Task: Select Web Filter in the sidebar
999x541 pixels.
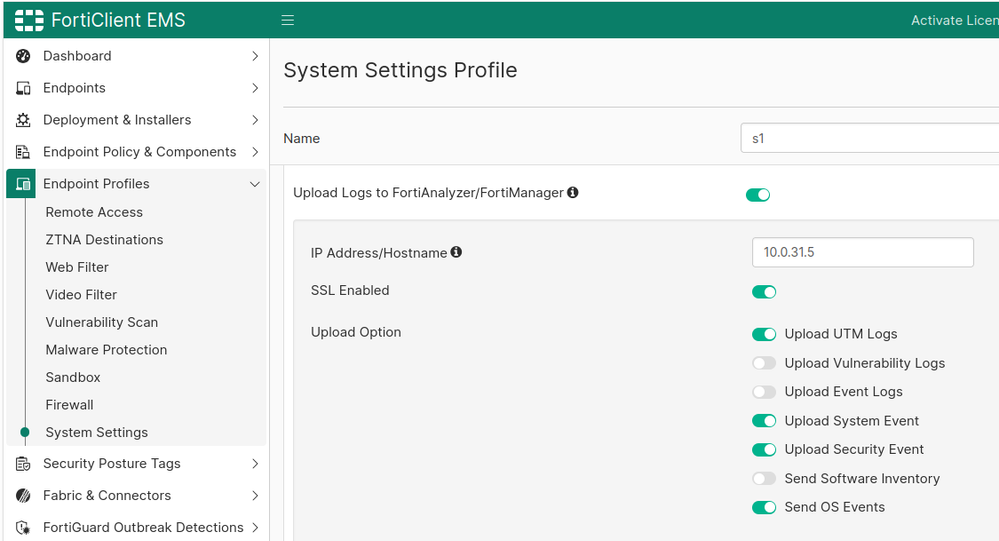Action: (x=77, y=267)
